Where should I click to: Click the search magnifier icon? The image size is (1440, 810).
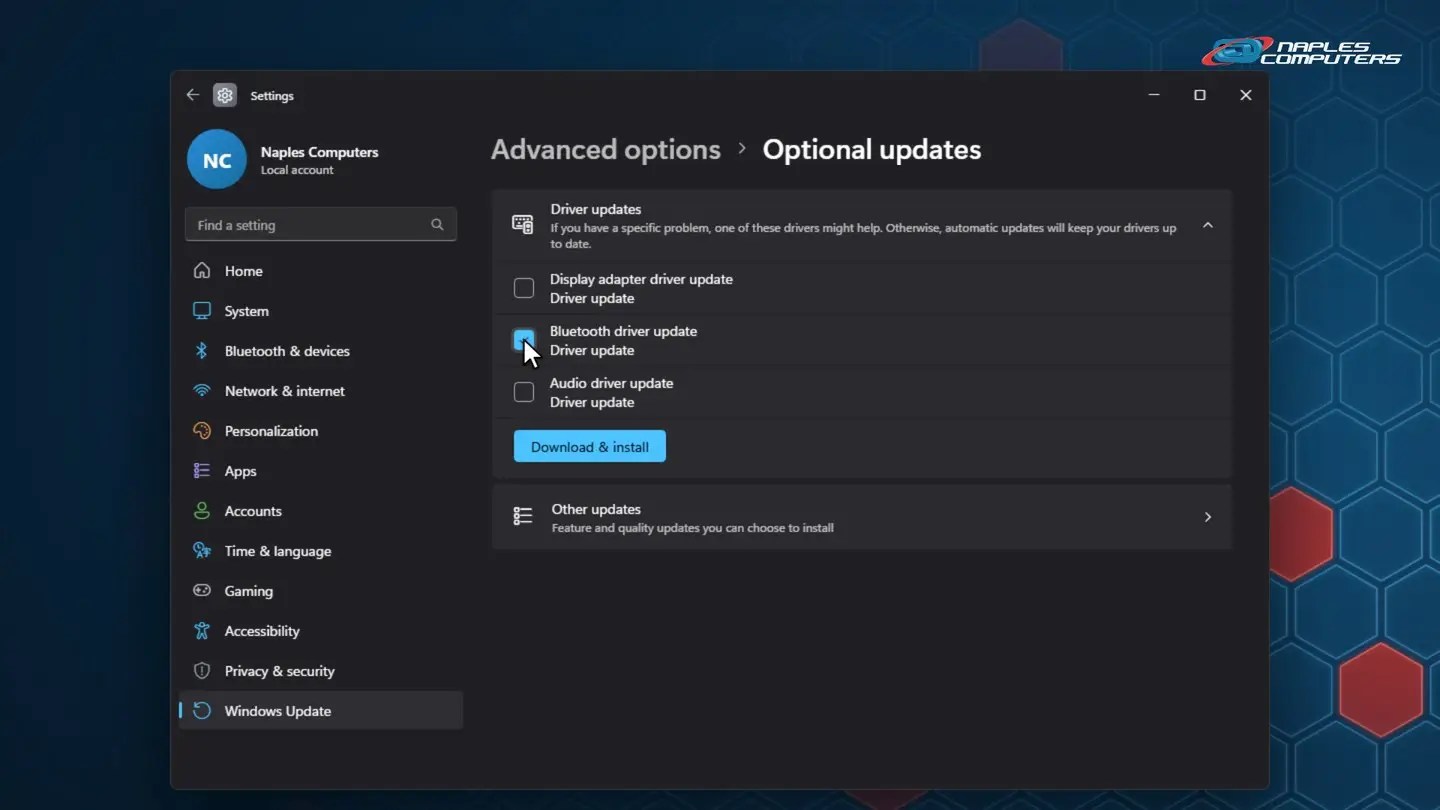[437, 225]
